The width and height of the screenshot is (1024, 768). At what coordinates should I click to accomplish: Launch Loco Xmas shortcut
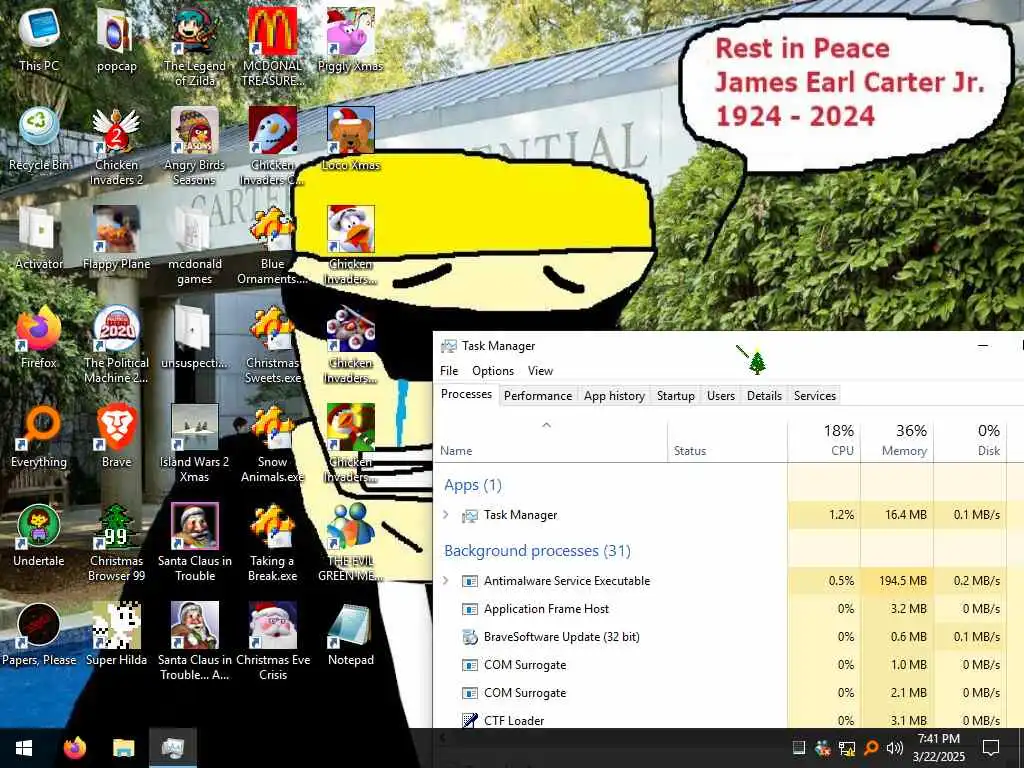(x=351, y=138)
